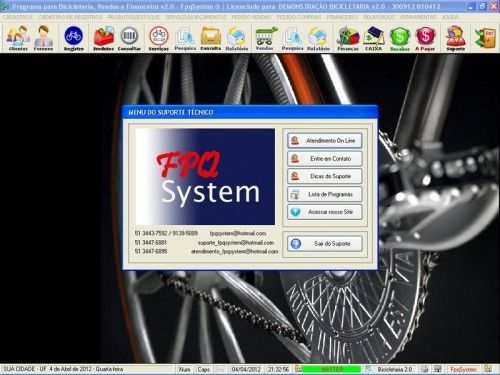Image resolution: width=500 pixels, height=375 pixels.
Task: Open the CADASTRO DE REGISTROS menu
Action: (71, 17)
